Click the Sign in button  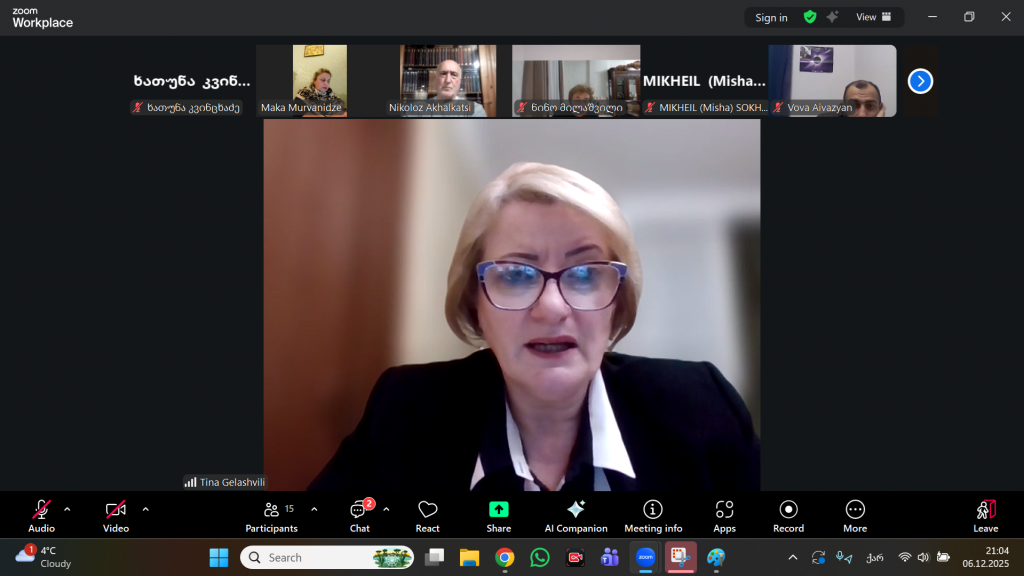771,17
